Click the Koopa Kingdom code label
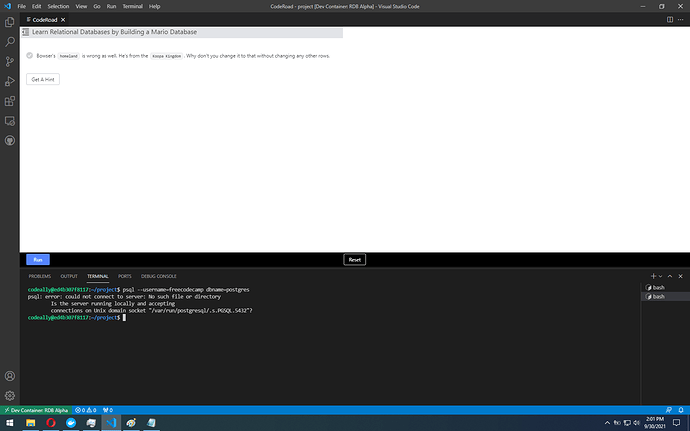Image resolution: width=690 pixels, height=431 pixels. coord(166,56)
